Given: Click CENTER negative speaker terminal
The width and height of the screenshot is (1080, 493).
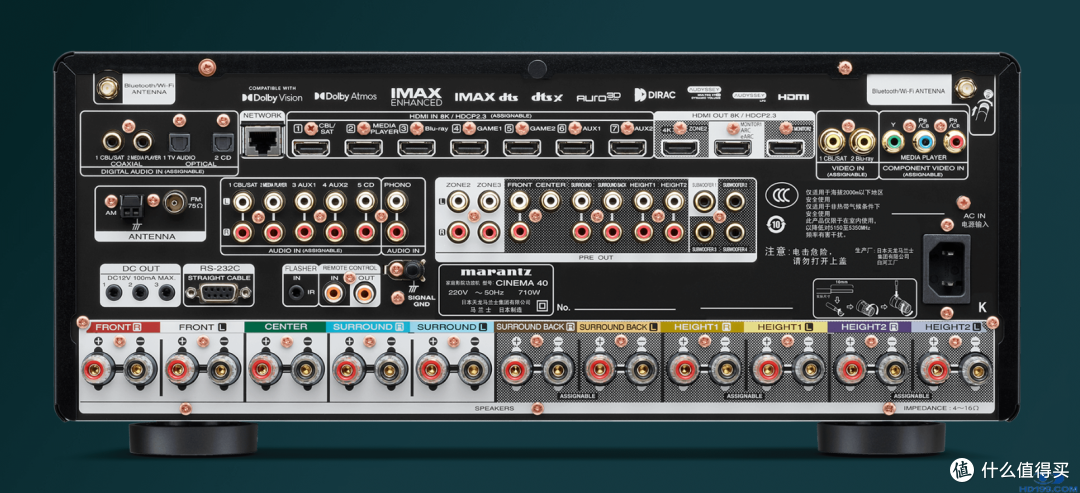Looking at the screenshot, I should (307, 370).
